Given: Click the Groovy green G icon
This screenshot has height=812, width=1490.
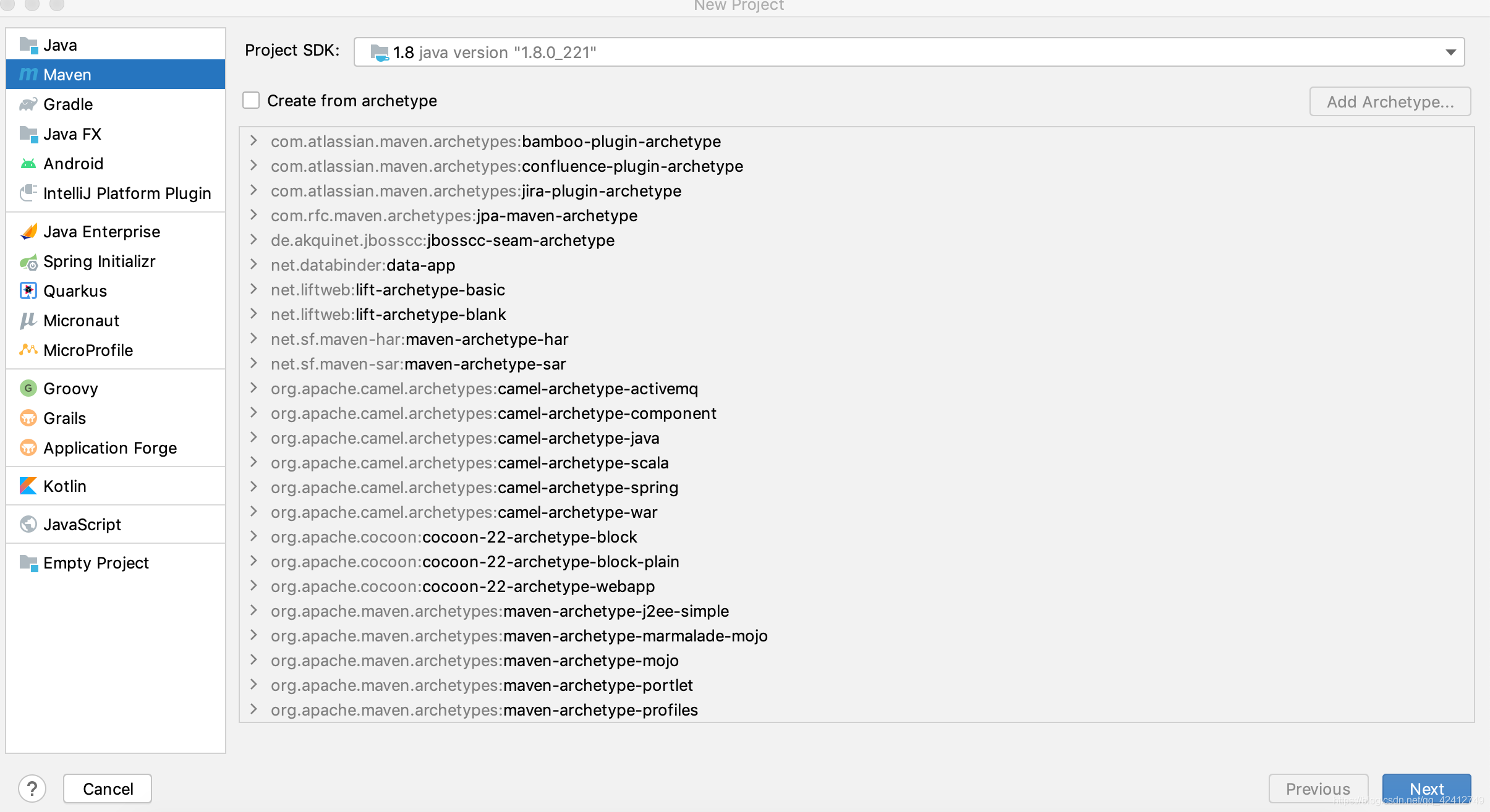Looking at the screenshot, I should 28,389.
